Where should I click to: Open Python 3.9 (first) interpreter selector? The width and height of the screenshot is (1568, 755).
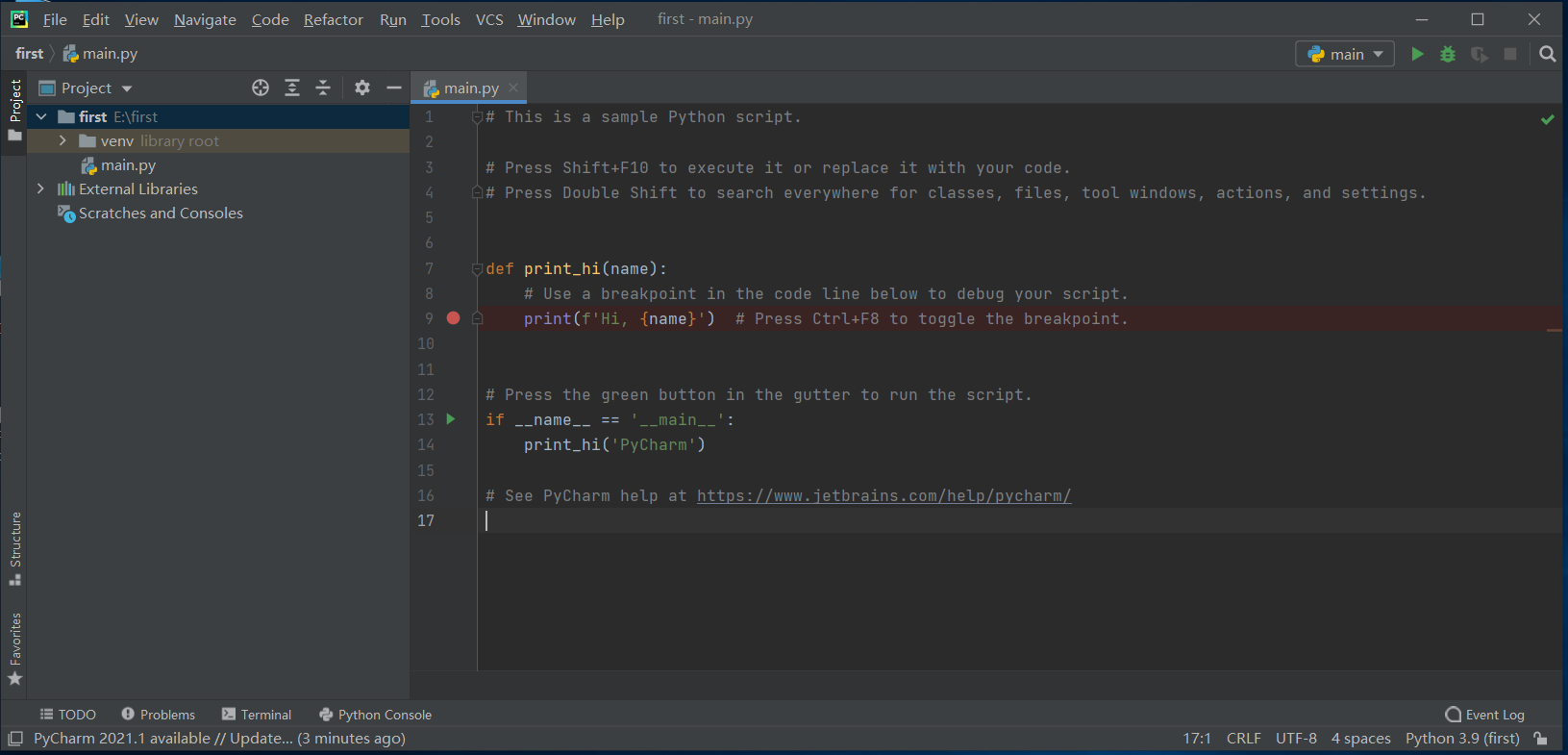1462,739
